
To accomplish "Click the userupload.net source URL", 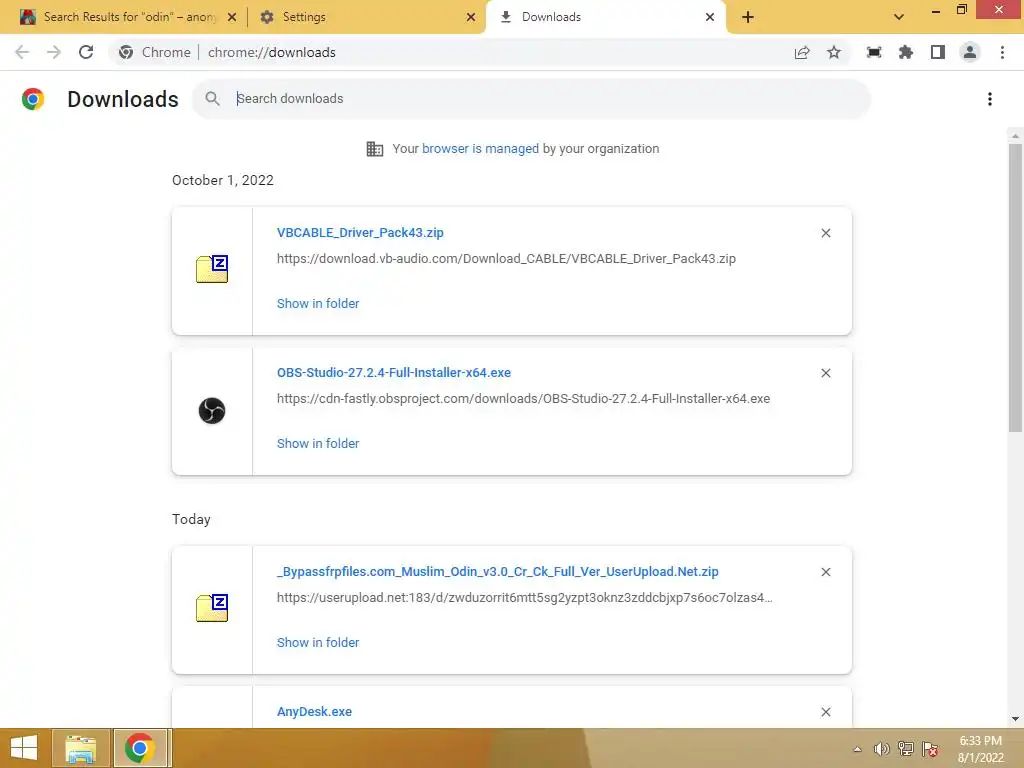I will tap(524, 598).
